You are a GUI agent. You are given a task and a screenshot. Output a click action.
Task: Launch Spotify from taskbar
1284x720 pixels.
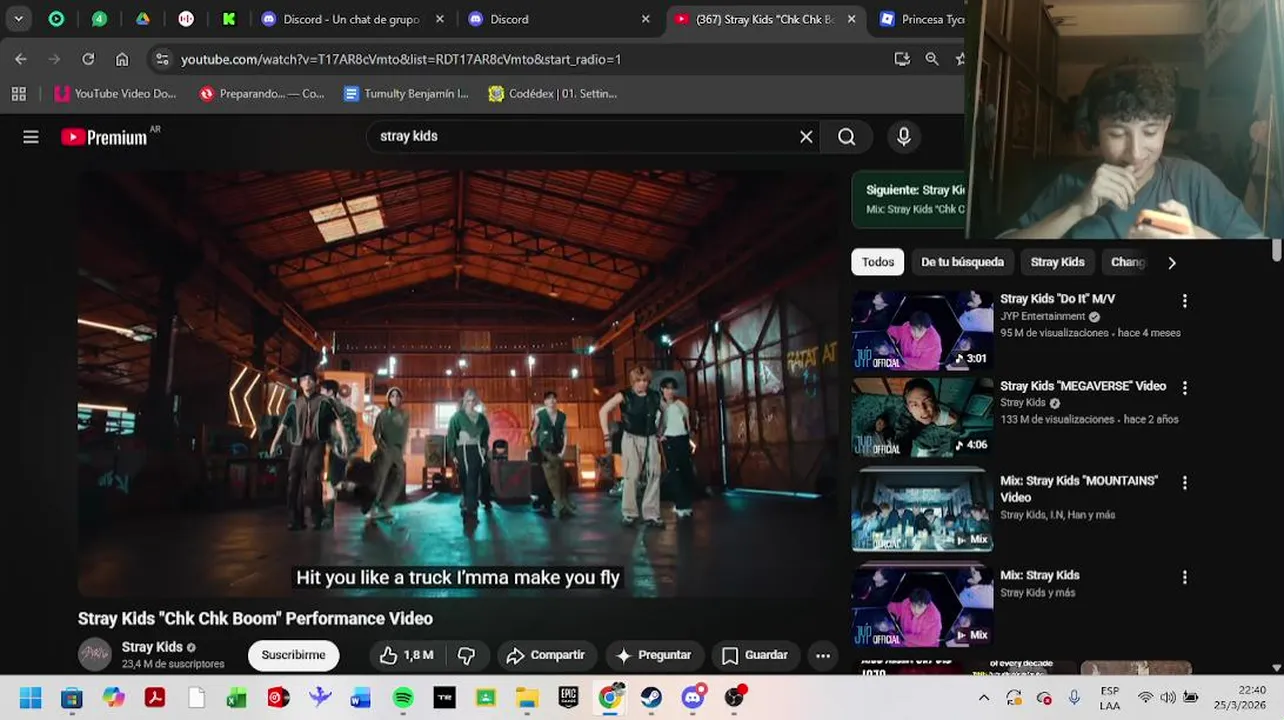(403, 697)
